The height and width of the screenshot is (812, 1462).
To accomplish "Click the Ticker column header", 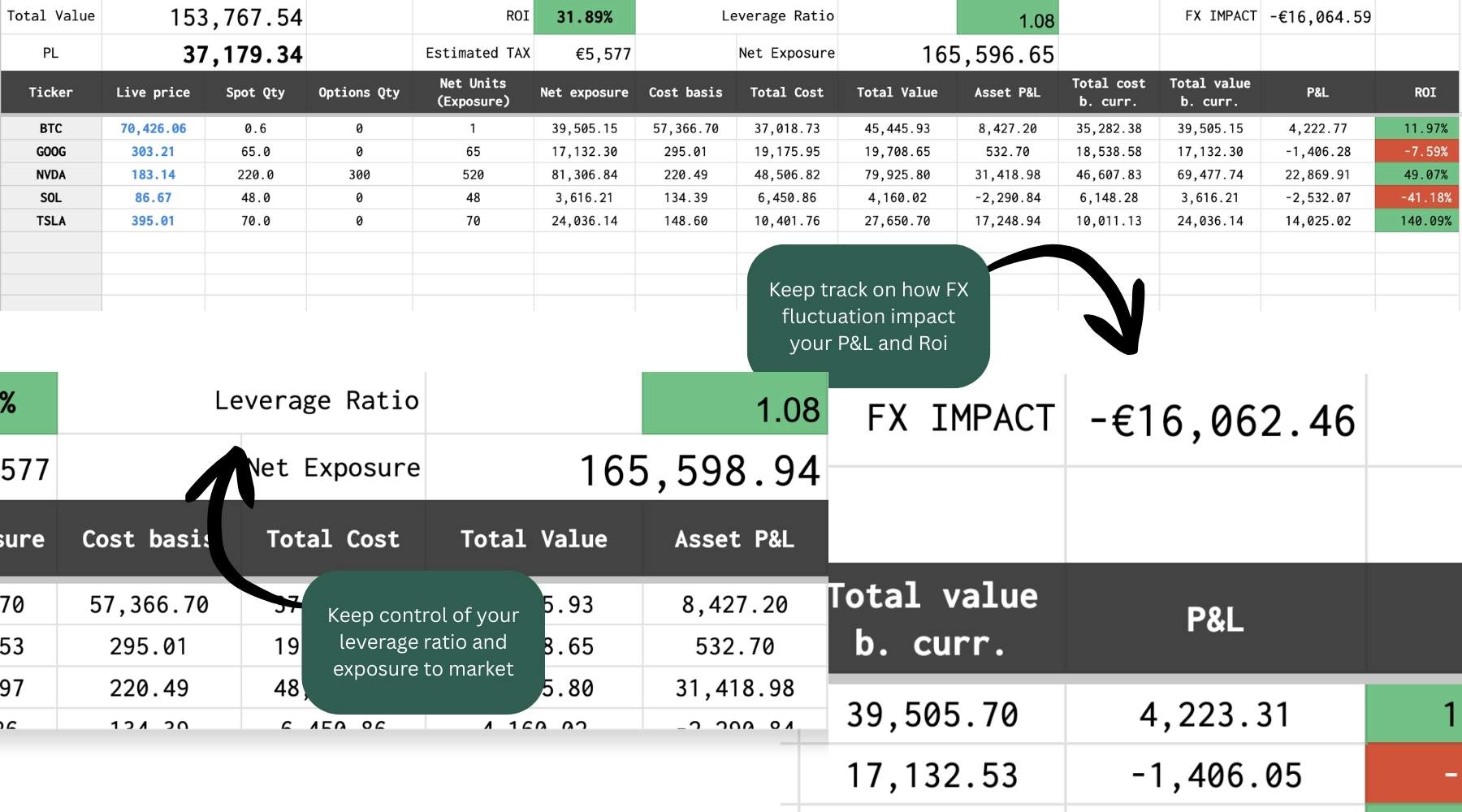I will click(x=50, y=93).
